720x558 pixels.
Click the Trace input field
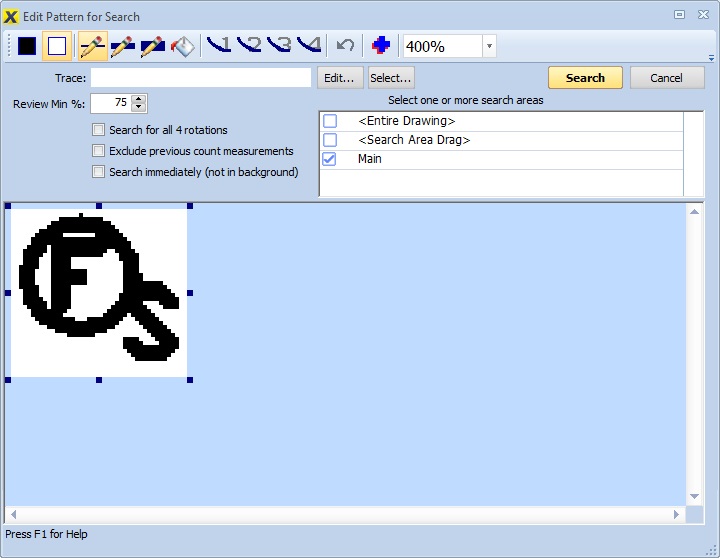point(201,78)
